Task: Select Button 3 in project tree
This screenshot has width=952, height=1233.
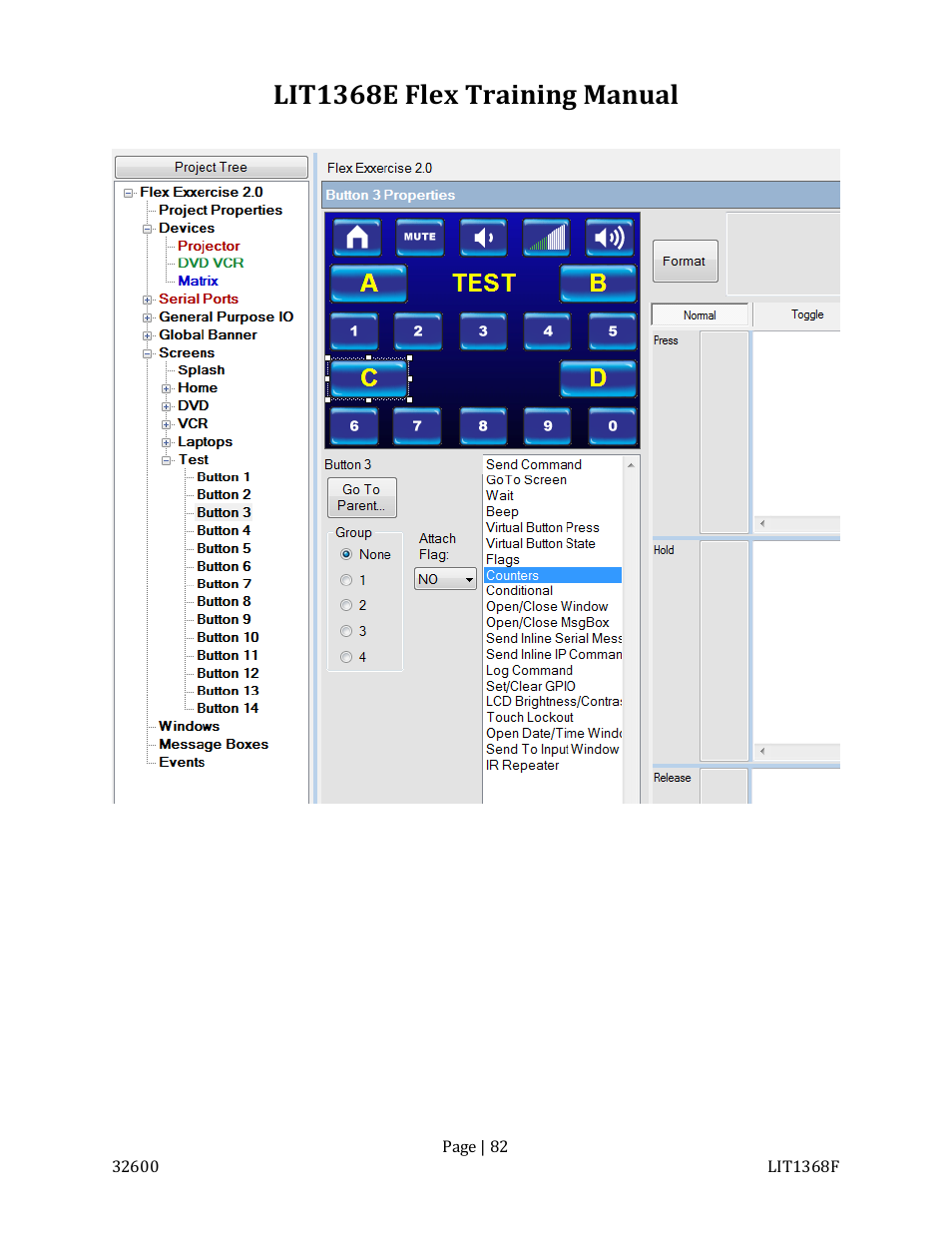Action: point(224,512)
